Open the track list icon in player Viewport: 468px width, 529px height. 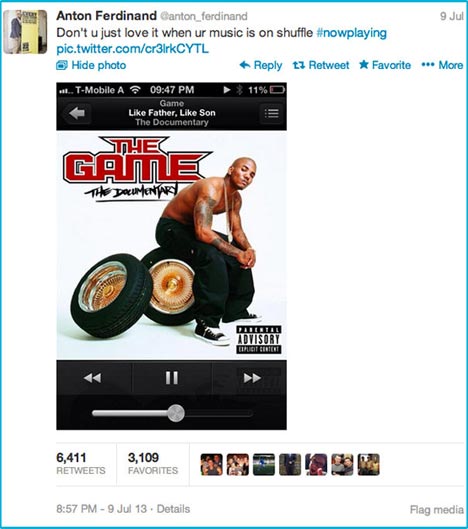coord(271,113)
